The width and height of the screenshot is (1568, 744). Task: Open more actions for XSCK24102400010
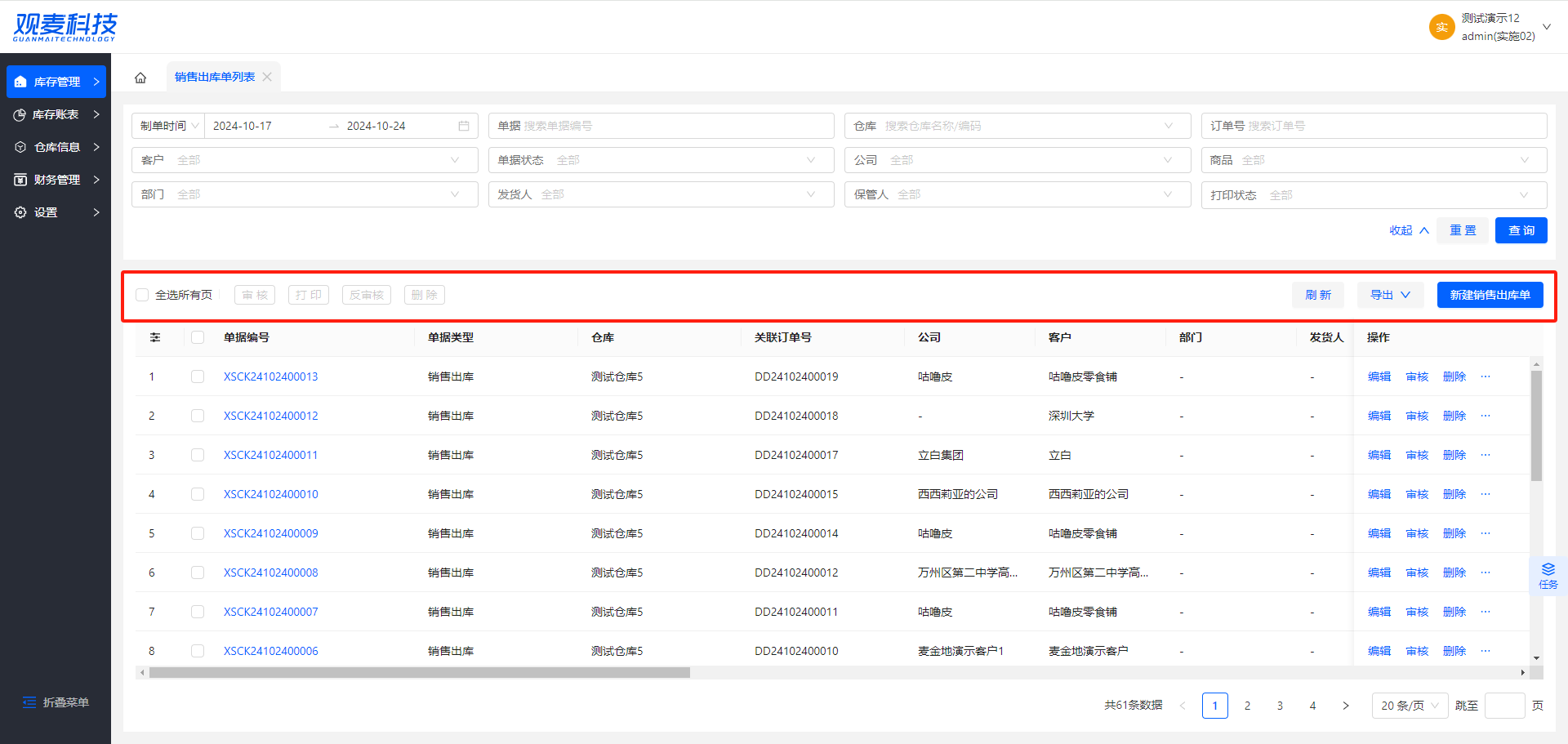1486,494
